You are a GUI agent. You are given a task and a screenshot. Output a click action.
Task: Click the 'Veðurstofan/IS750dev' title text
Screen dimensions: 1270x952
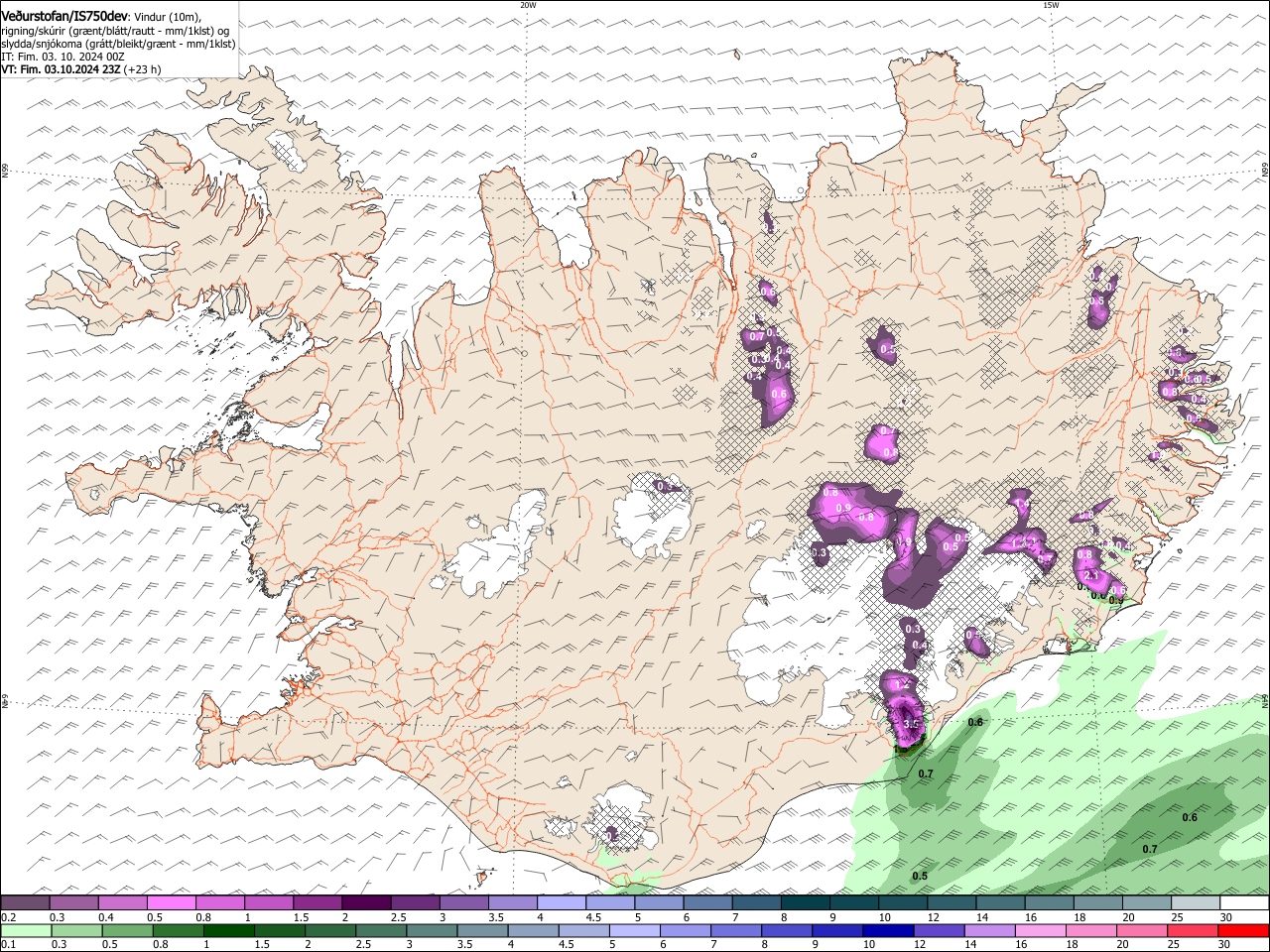(64, 17)
